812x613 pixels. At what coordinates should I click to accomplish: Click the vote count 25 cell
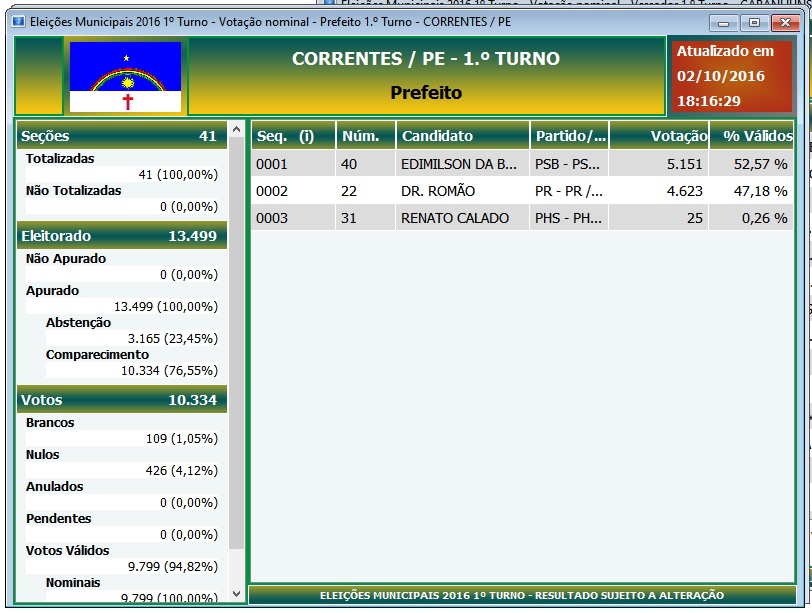point(659,218)
